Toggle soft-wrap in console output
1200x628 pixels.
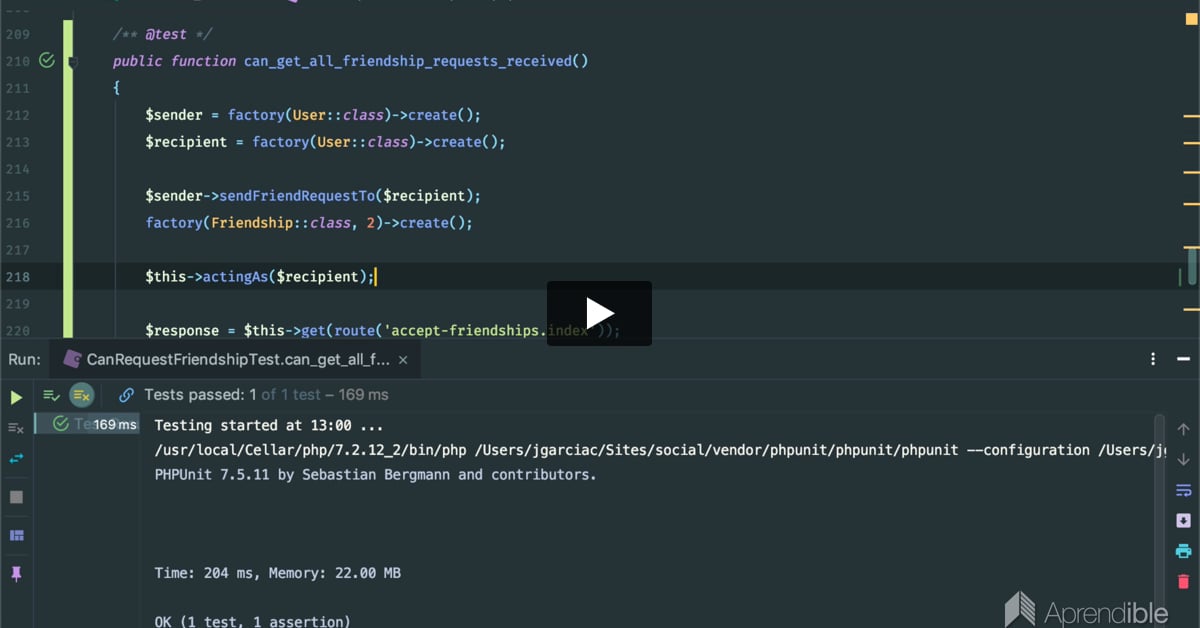click(x=1183, y=490)
